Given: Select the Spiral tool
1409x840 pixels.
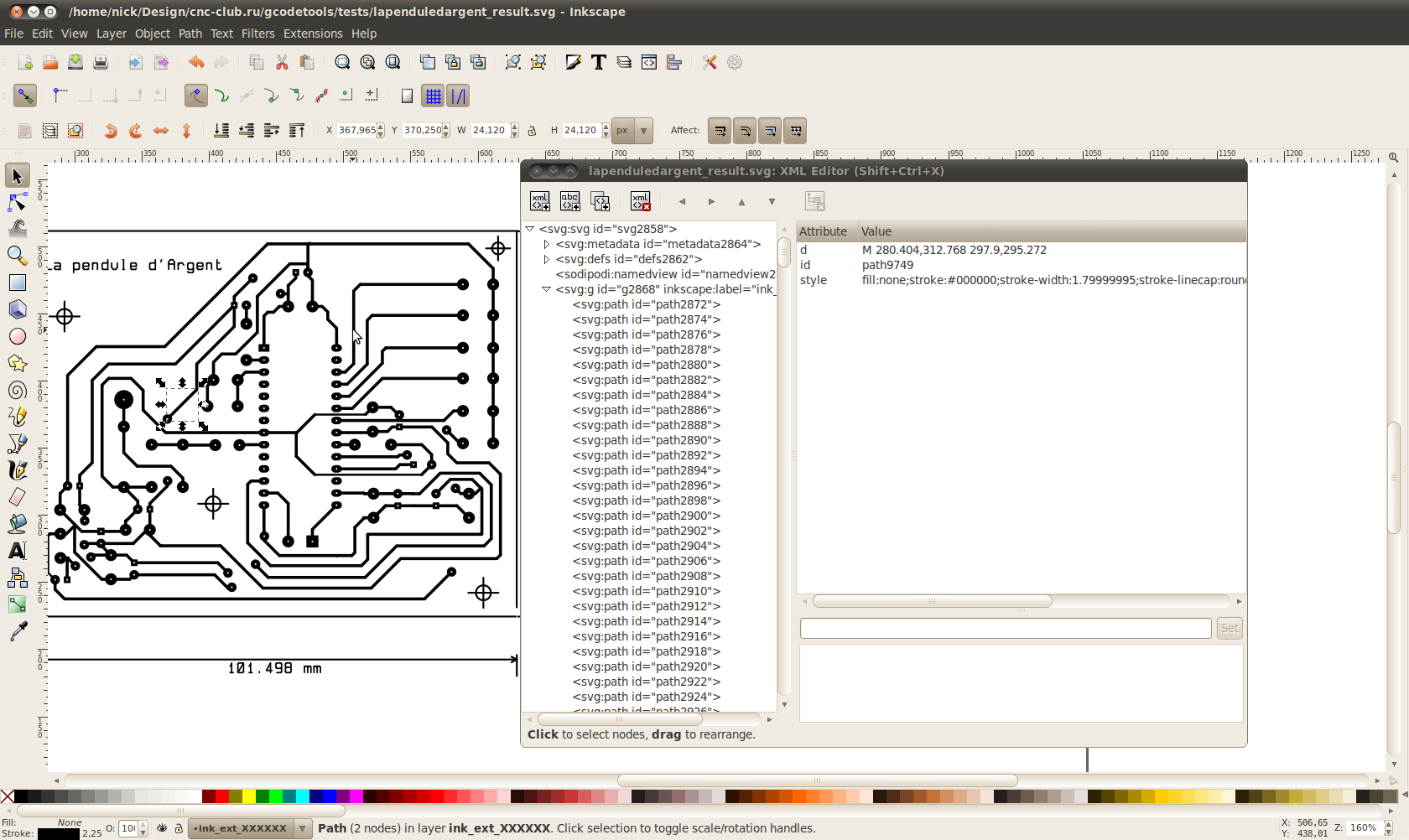Looking at the screenshot, I should pyautogui.click(x=17, y=390).
